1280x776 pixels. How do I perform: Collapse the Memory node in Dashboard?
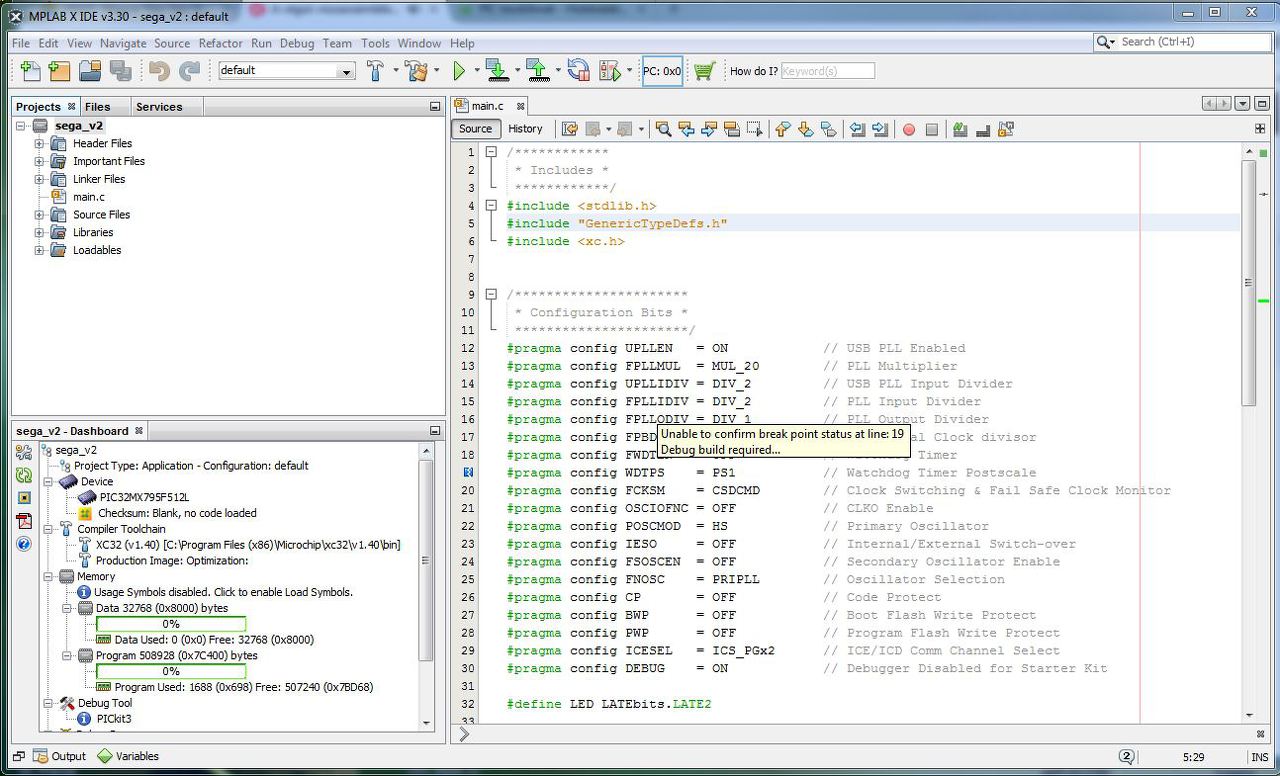point(50,577)
